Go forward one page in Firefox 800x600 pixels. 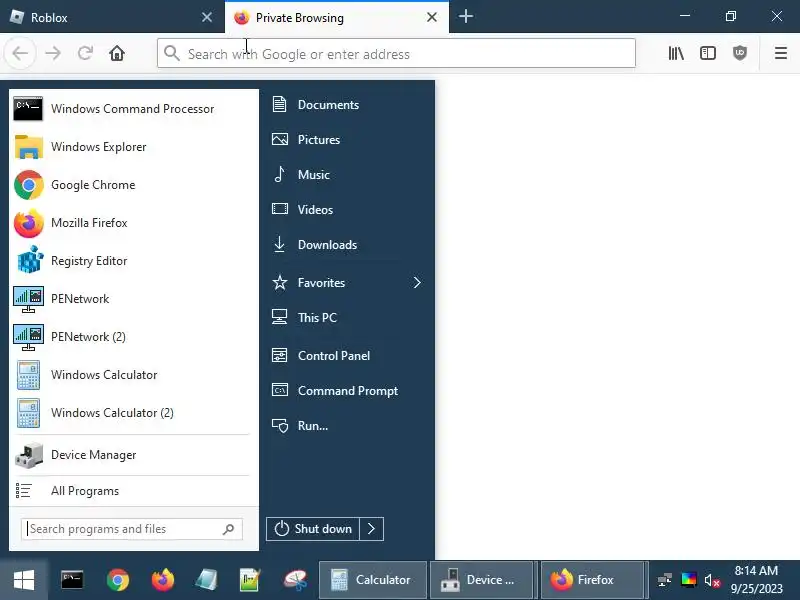tap(53, 53)
